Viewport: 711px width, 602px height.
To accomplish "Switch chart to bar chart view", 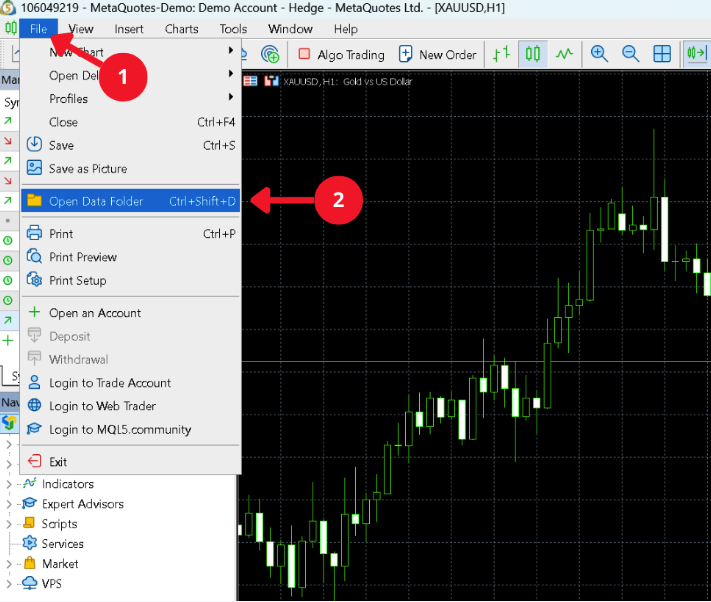I will tap(505, 54).
